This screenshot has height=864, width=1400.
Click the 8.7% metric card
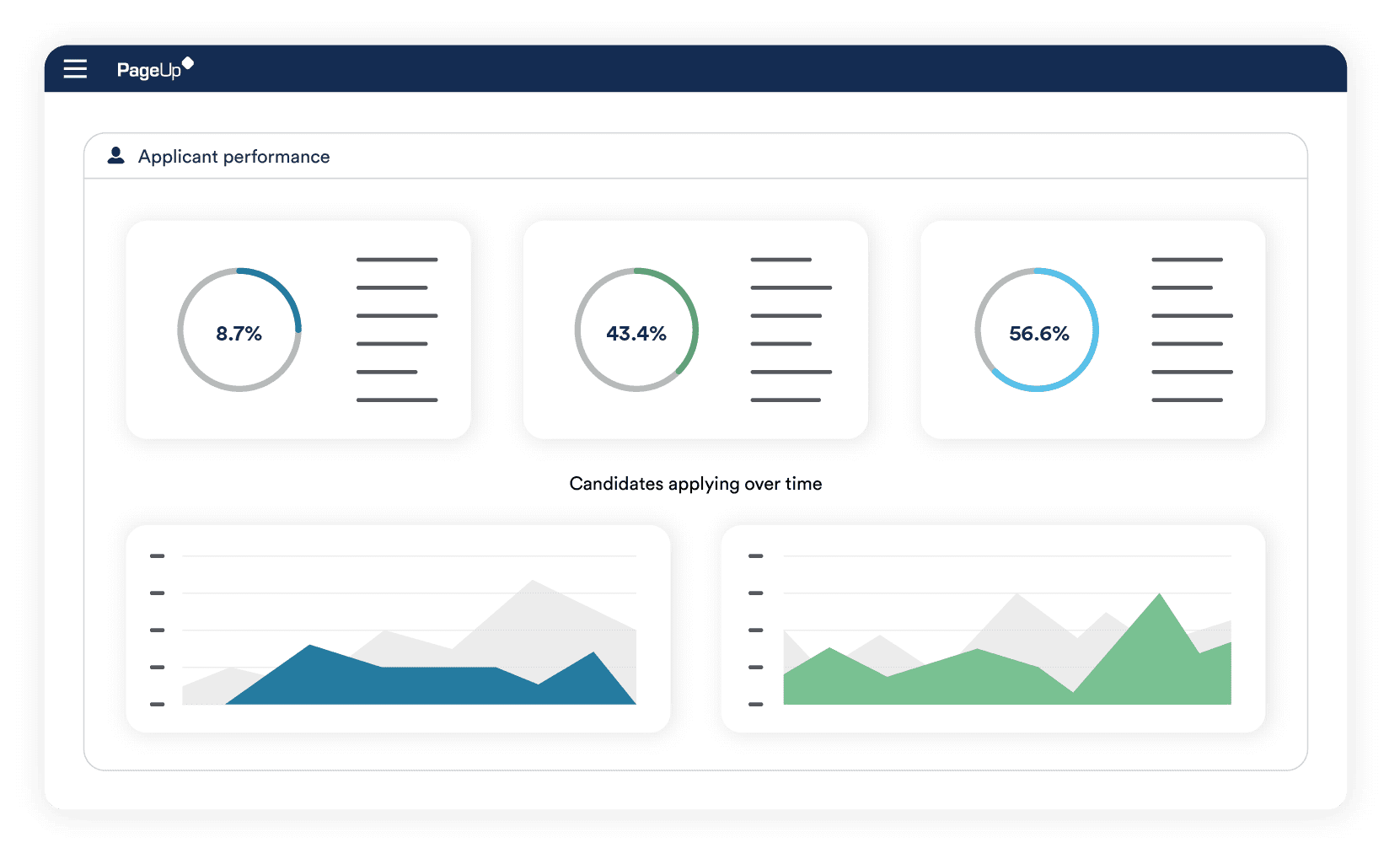point(299,330)
